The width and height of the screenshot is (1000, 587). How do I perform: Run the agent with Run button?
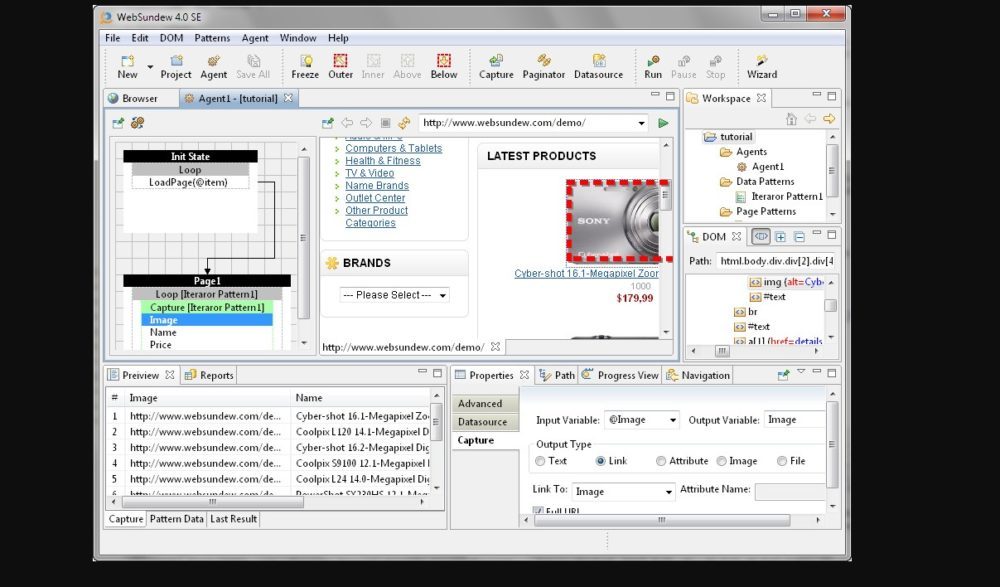click(653, 66)
